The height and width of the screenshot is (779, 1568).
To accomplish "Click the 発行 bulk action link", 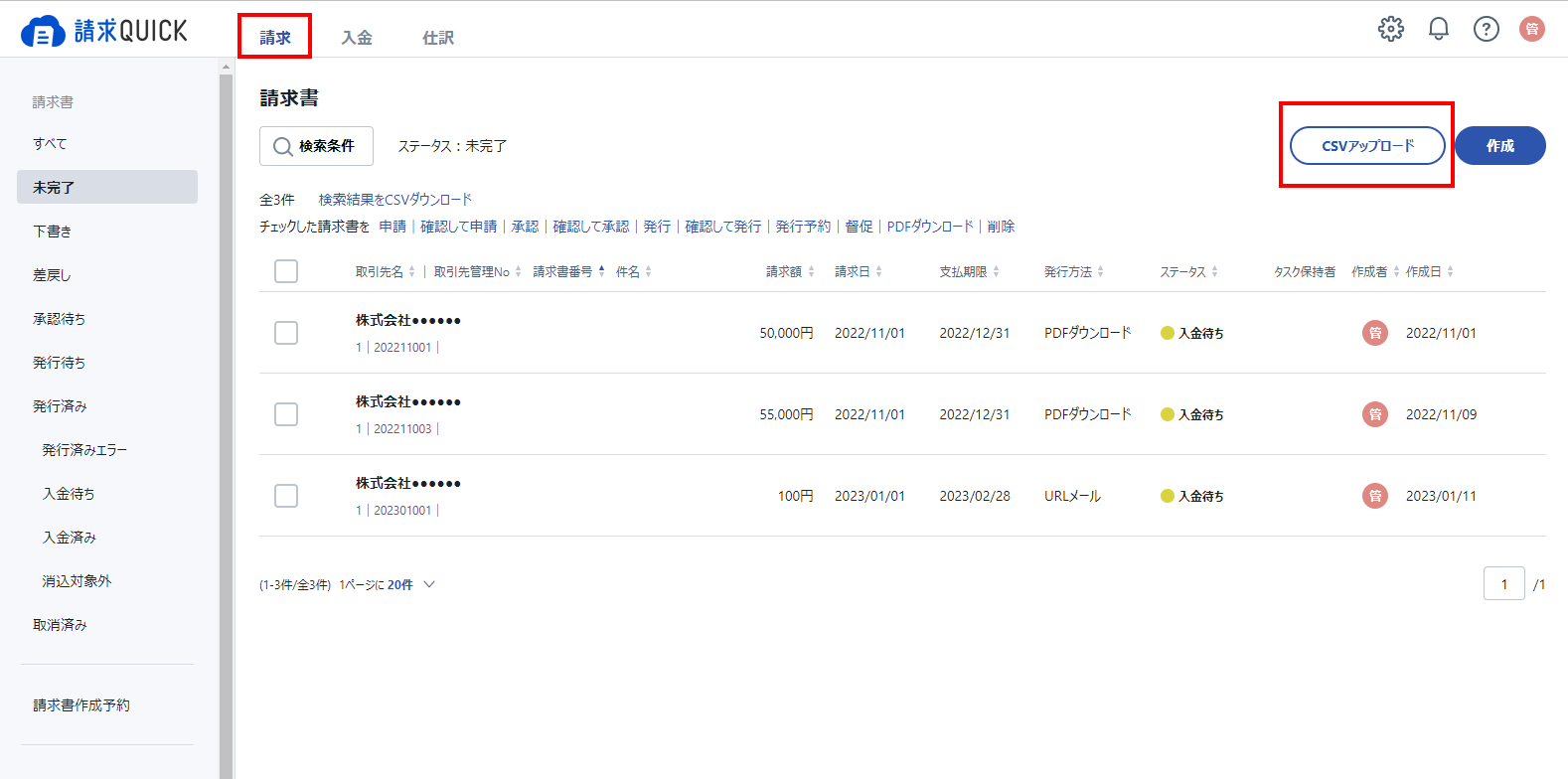I will [657, 227].
